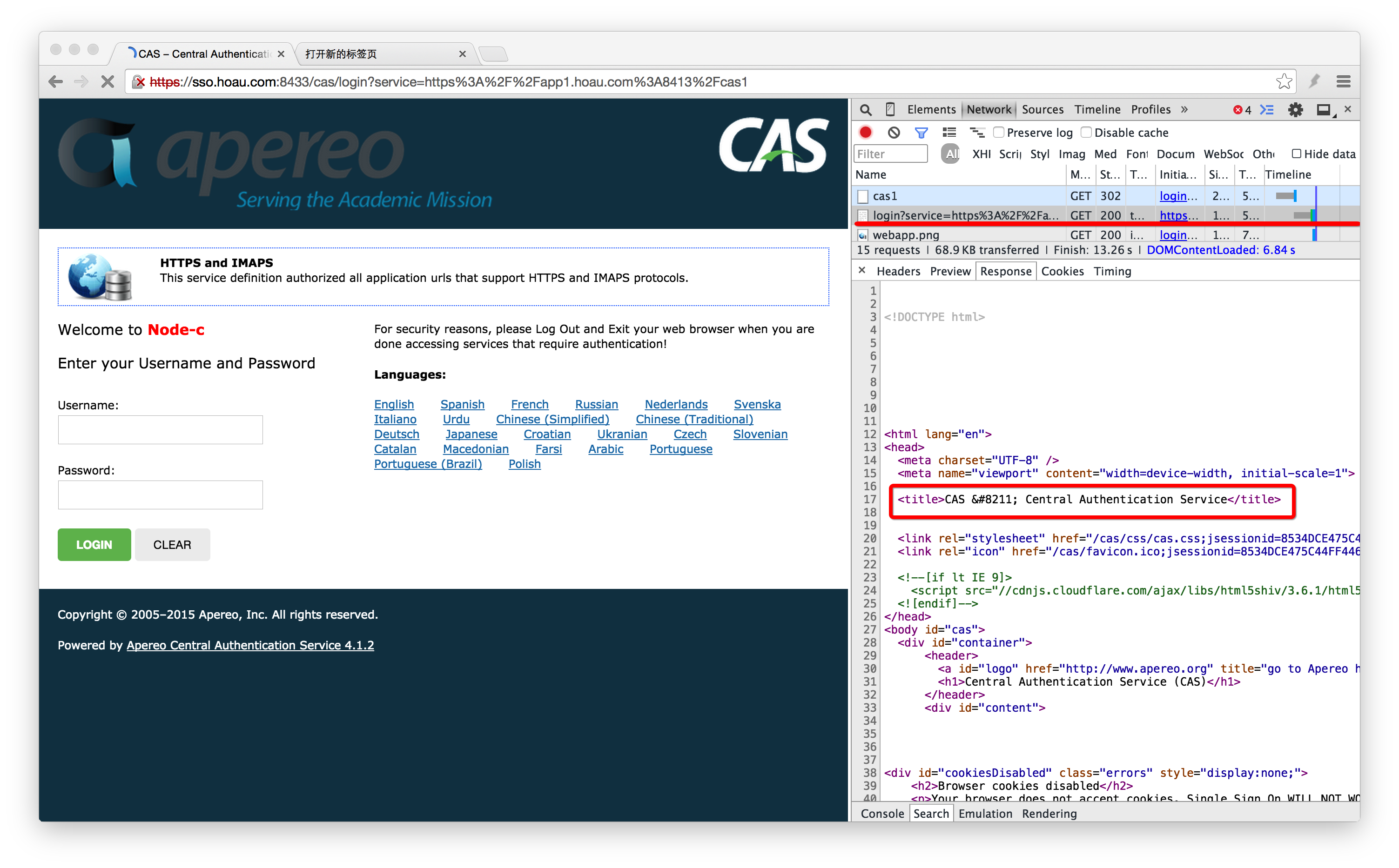The width and height of the screenshot is (1399, 868).
Task: Expand more DevTools panels chevron
Action: (x=1184, y=110)
